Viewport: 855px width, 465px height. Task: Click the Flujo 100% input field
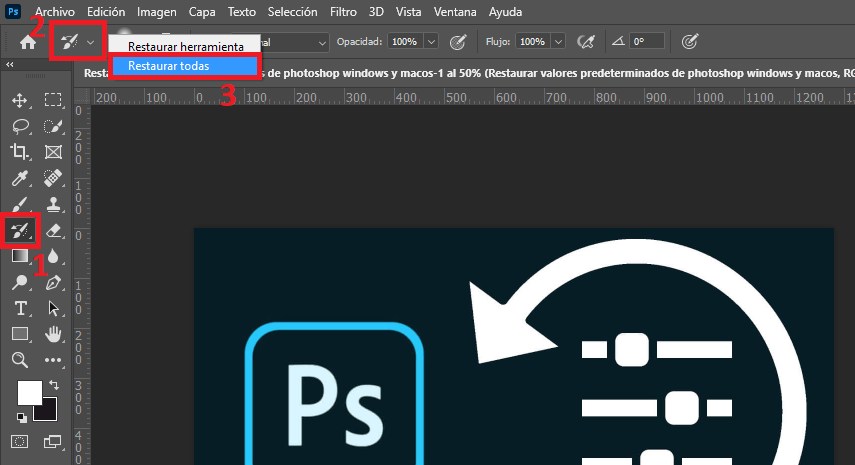pyautogui.click(x=533, y=41)
